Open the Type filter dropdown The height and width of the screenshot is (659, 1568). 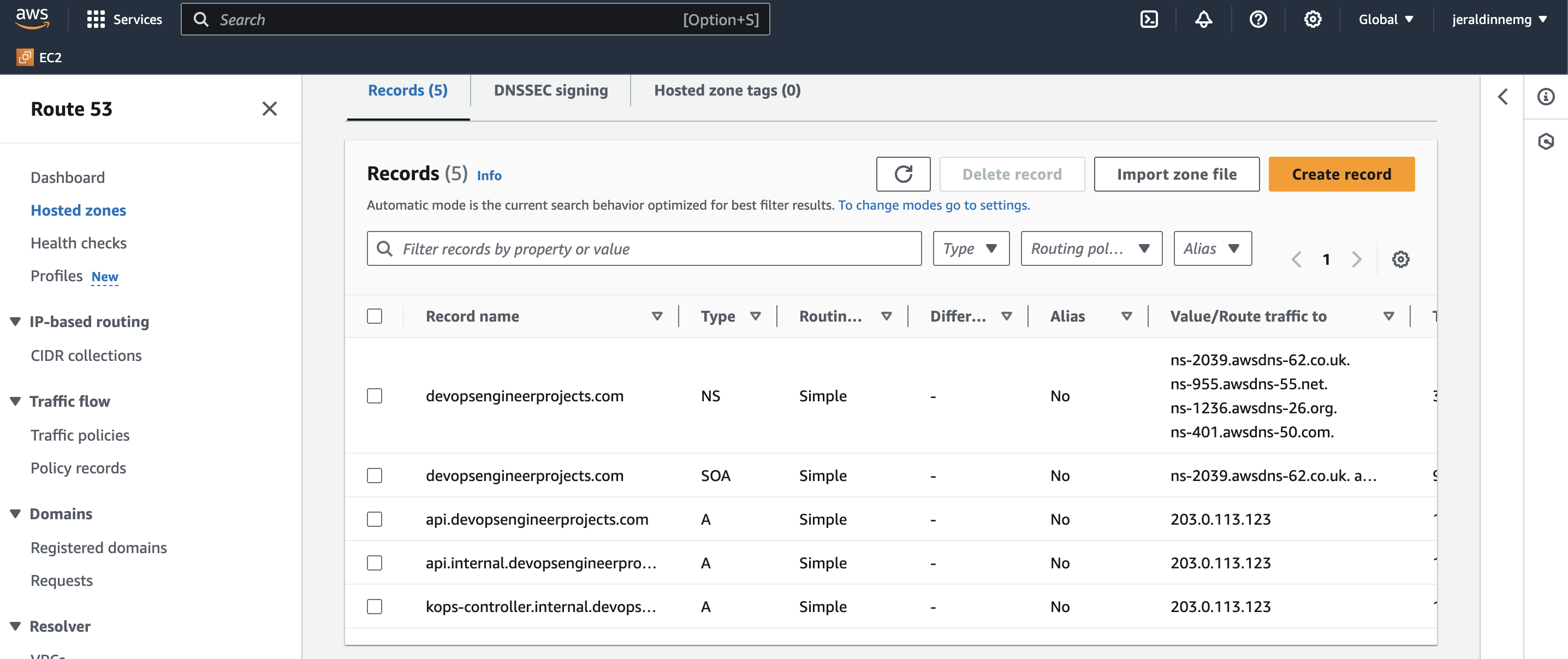pos(970,248)
